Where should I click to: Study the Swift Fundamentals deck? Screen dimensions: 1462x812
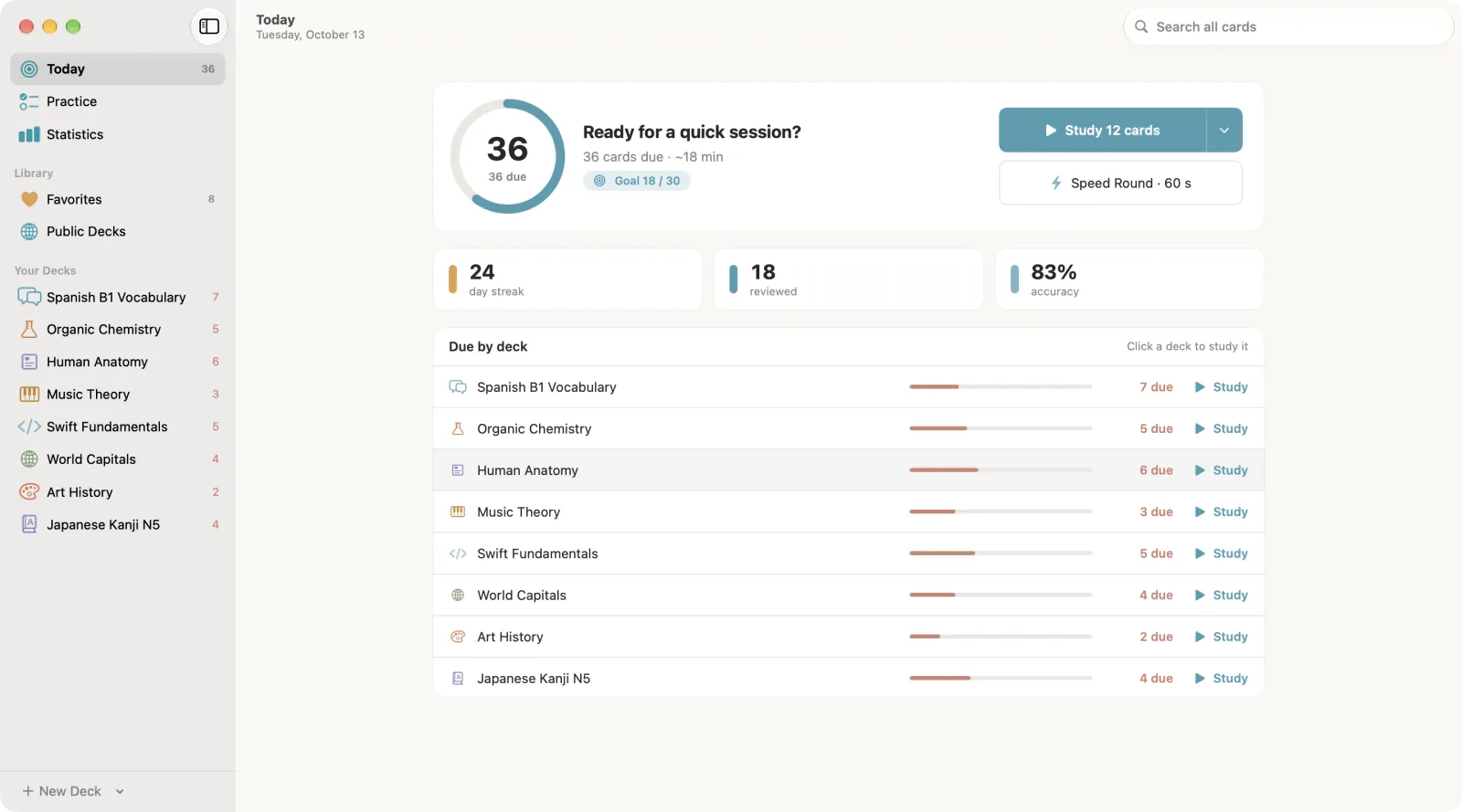[1221, 554]
